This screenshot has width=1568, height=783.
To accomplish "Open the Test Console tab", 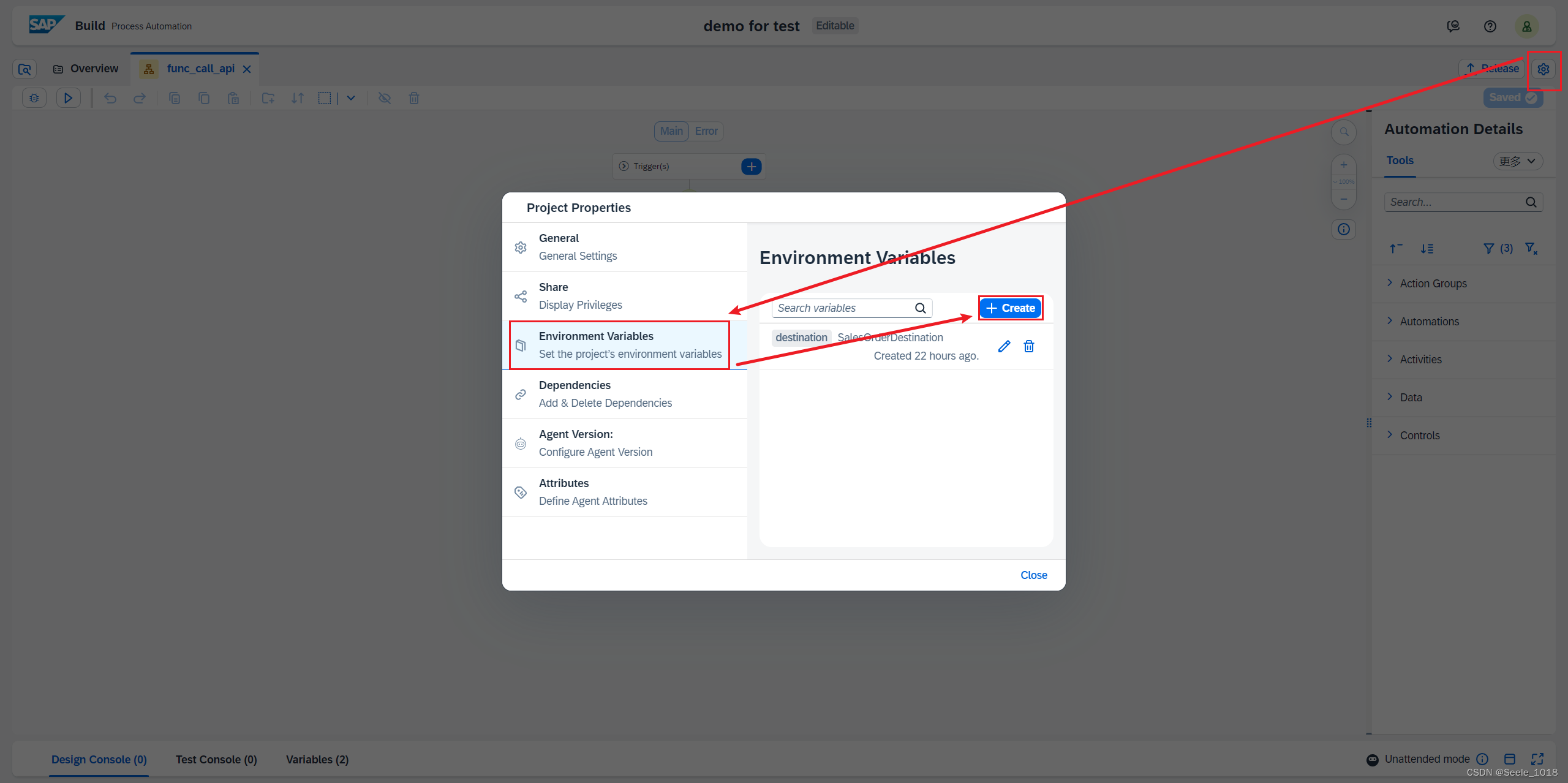I will [216, 759].
